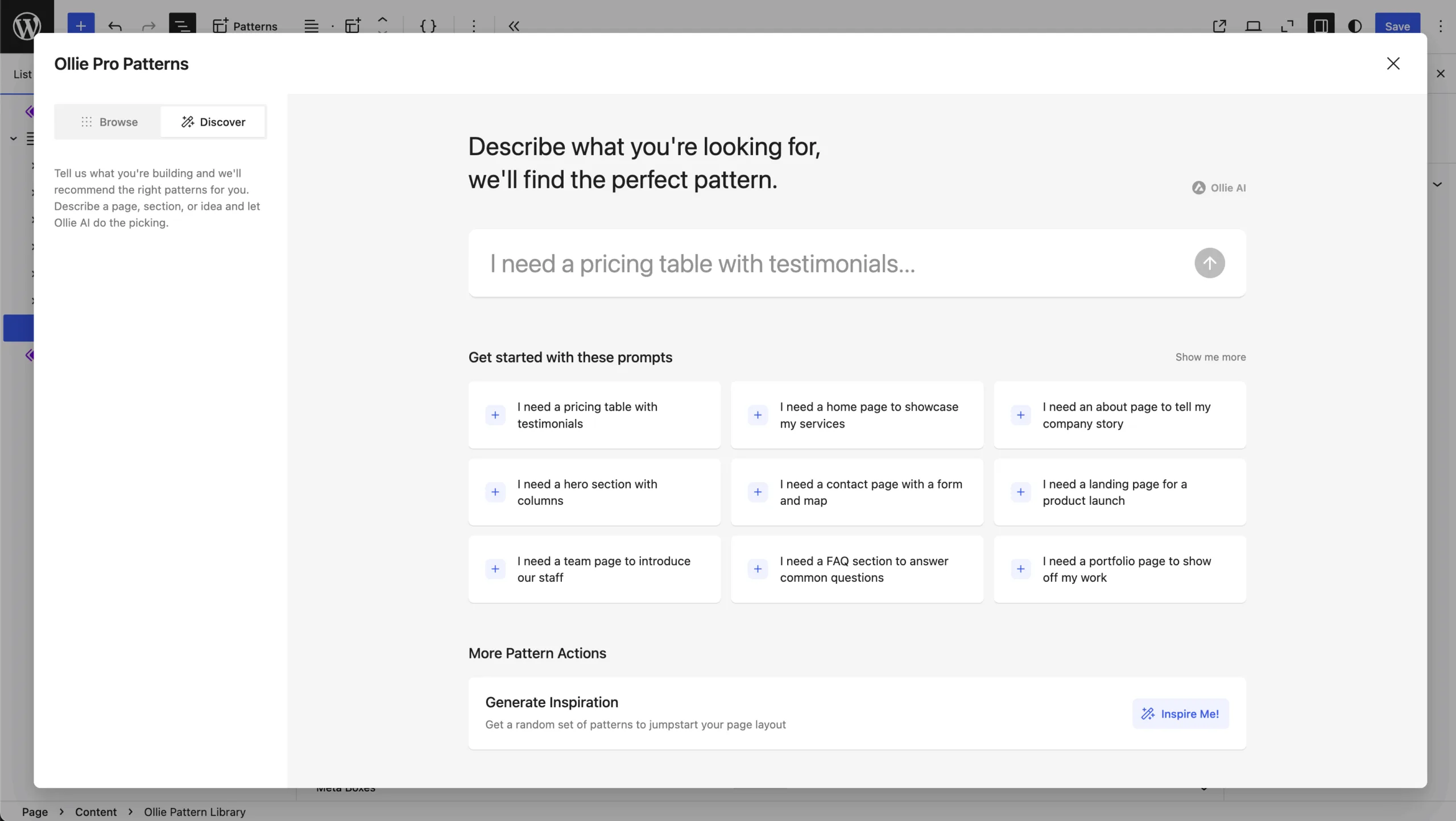Add the FAQ section prompt using plus icon
The image size is (1456, 821).
coord(758,569)
